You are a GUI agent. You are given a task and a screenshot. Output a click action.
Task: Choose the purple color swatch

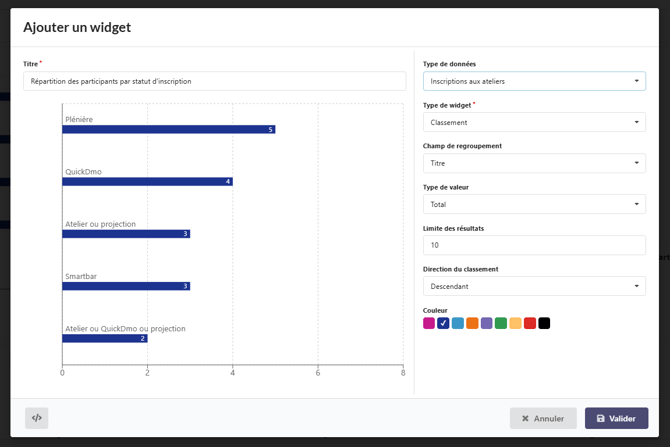(x=487, y=323)
